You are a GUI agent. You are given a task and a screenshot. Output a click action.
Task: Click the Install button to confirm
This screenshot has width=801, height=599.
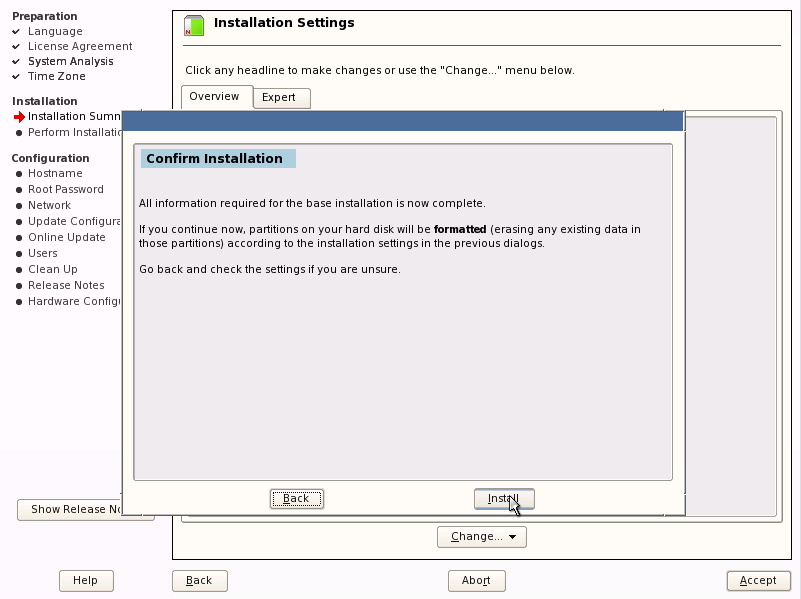(503, 498)
